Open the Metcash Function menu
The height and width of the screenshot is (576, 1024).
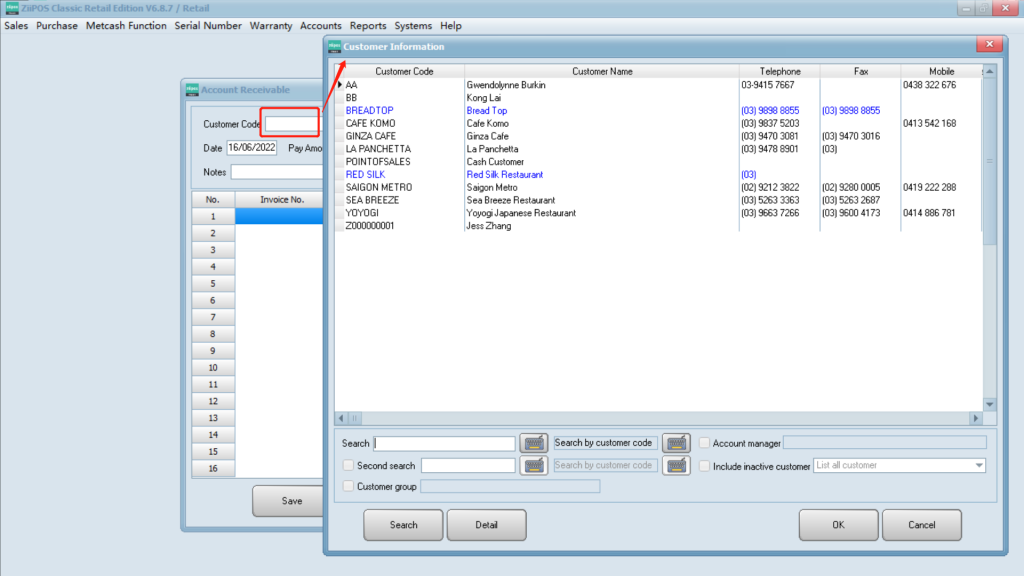[x=126, y=25]
